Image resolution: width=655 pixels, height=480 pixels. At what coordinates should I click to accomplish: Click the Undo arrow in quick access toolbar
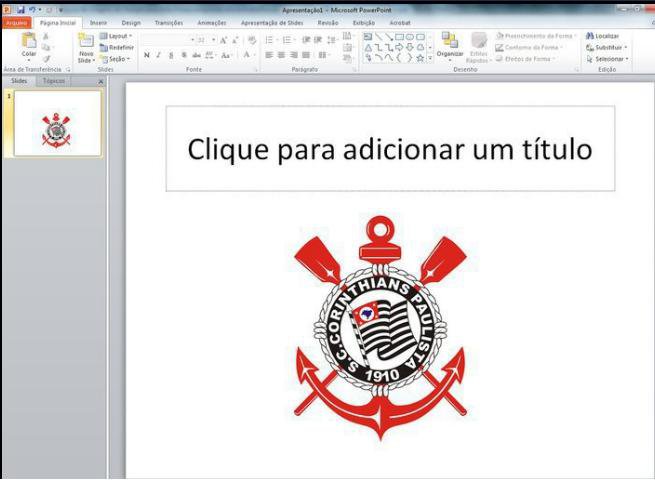coord(32,9)
